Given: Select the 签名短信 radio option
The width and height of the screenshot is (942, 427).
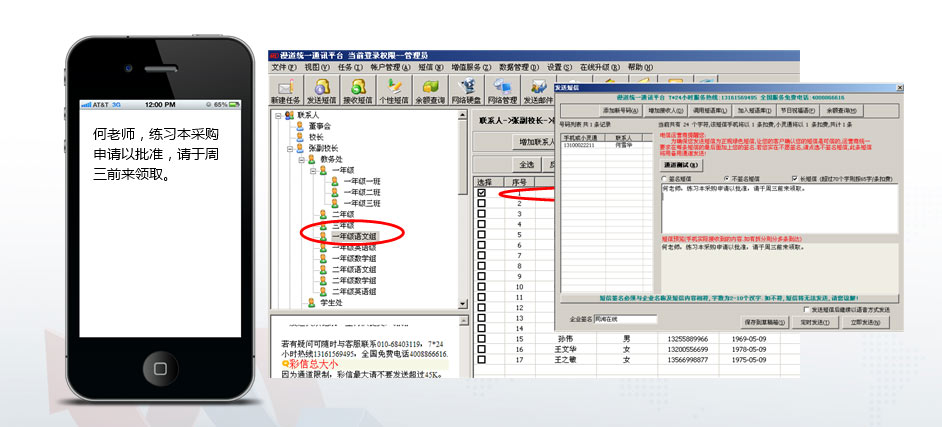Looking at the screenshot, I should click(665, 177).
